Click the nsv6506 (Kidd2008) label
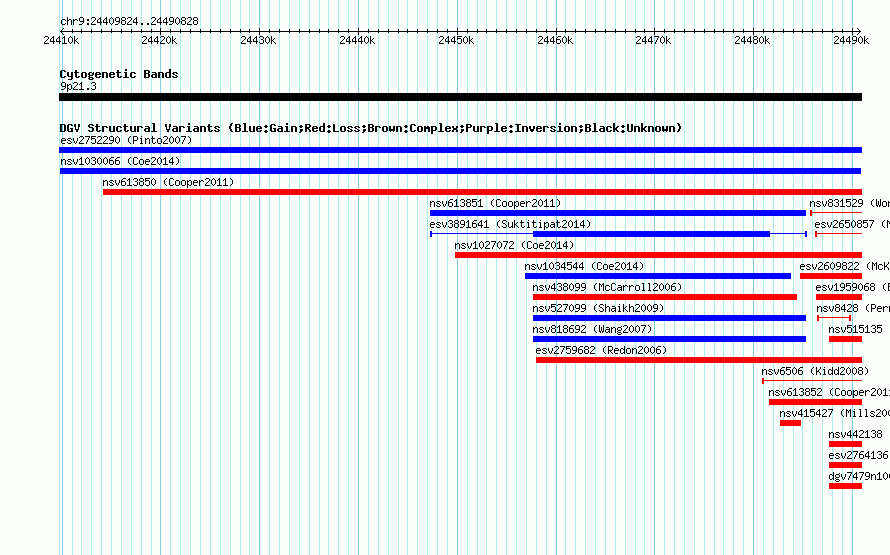890x555 pixels. (815, 371)
